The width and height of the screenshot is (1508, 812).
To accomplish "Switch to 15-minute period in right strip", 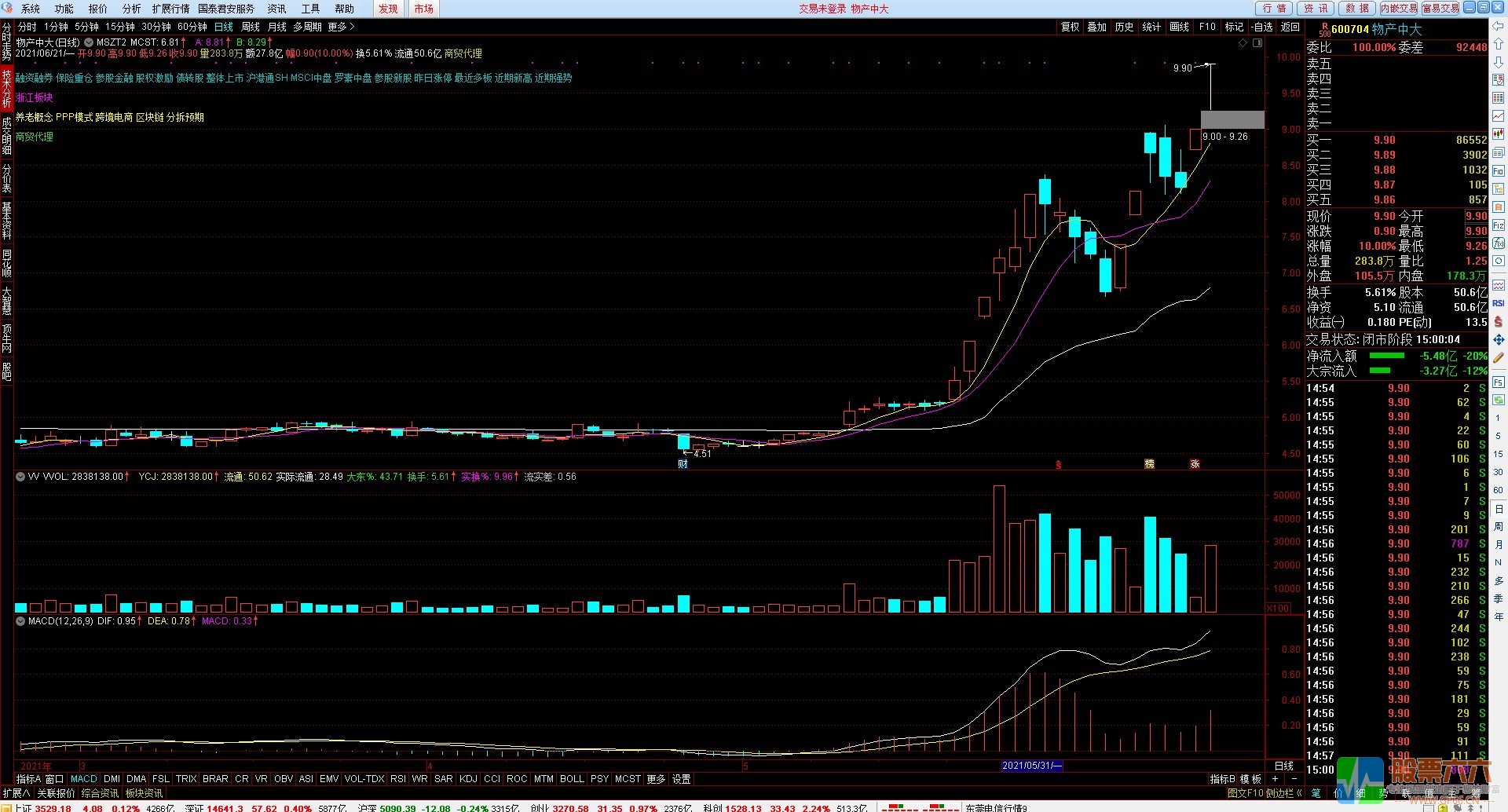I will pos(1498,454).
